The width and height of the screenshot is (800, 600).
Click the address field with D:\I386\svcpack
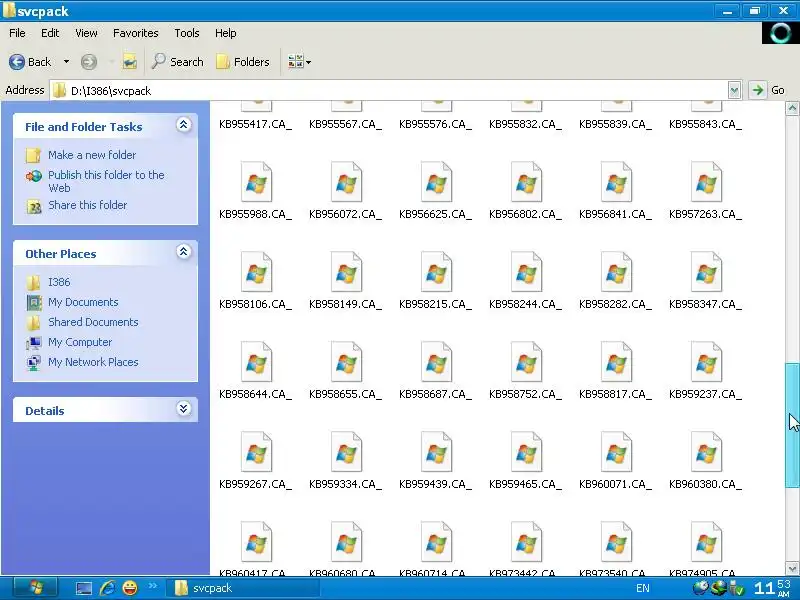click(x=390, y=90)
